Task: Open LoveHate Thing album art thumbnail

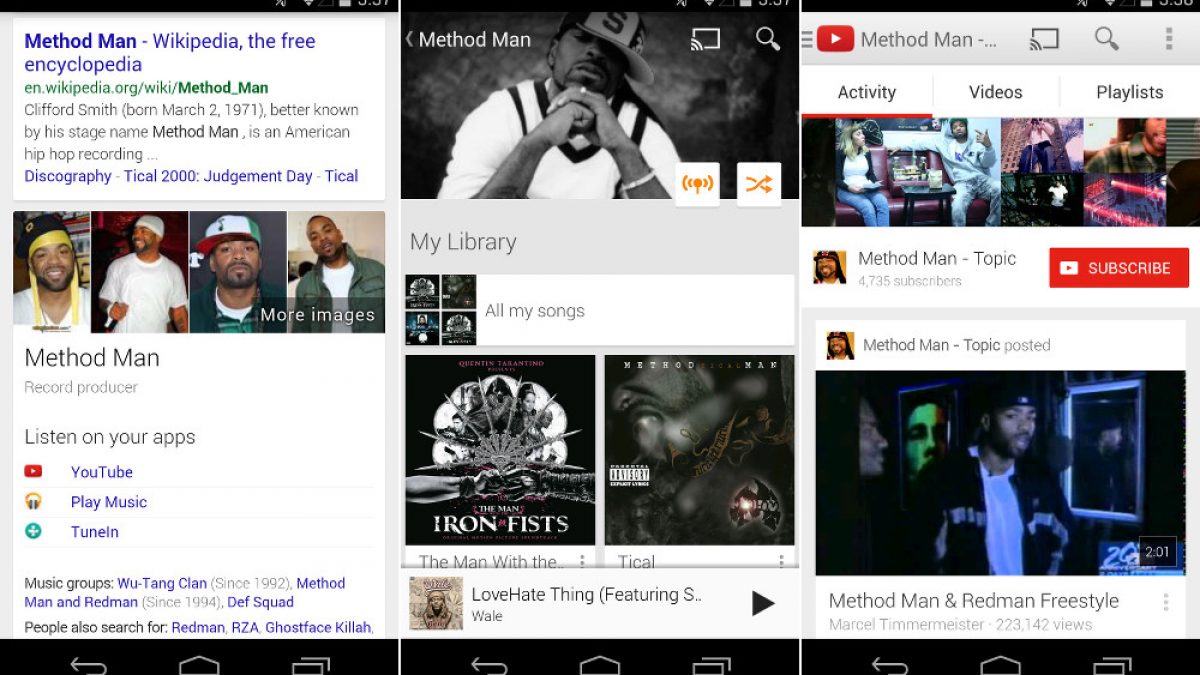Action: [x=436, y=603]
